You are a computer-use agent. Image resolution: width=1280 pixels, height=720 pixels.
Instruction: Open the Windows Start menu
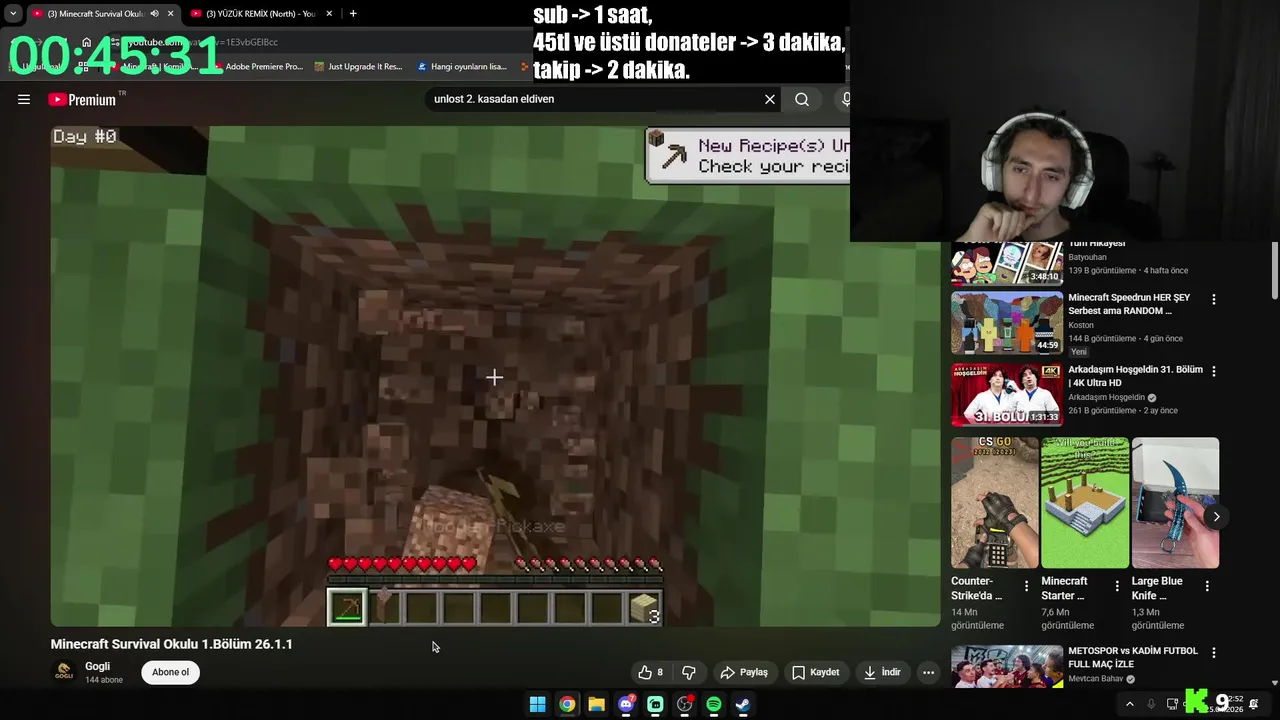pos(537,704)
